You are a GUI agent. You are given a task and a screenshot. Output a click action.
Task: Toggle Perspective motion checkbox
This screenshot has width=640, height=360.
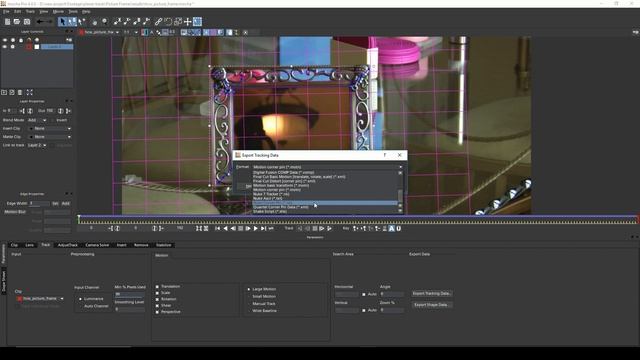[157, 312]
